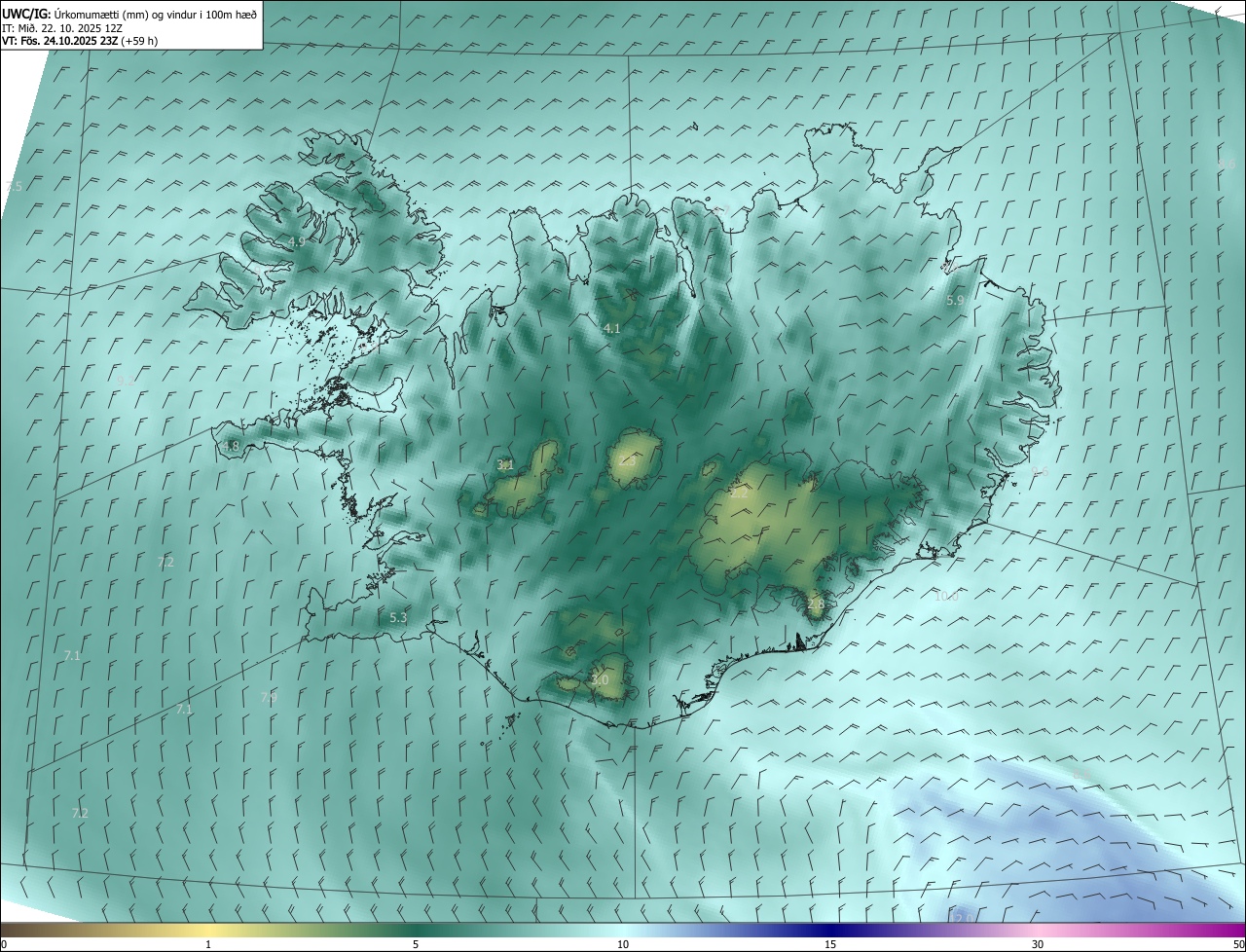
Task: Click the 2.8 value label on the map
Action: [x=816, y=604]
